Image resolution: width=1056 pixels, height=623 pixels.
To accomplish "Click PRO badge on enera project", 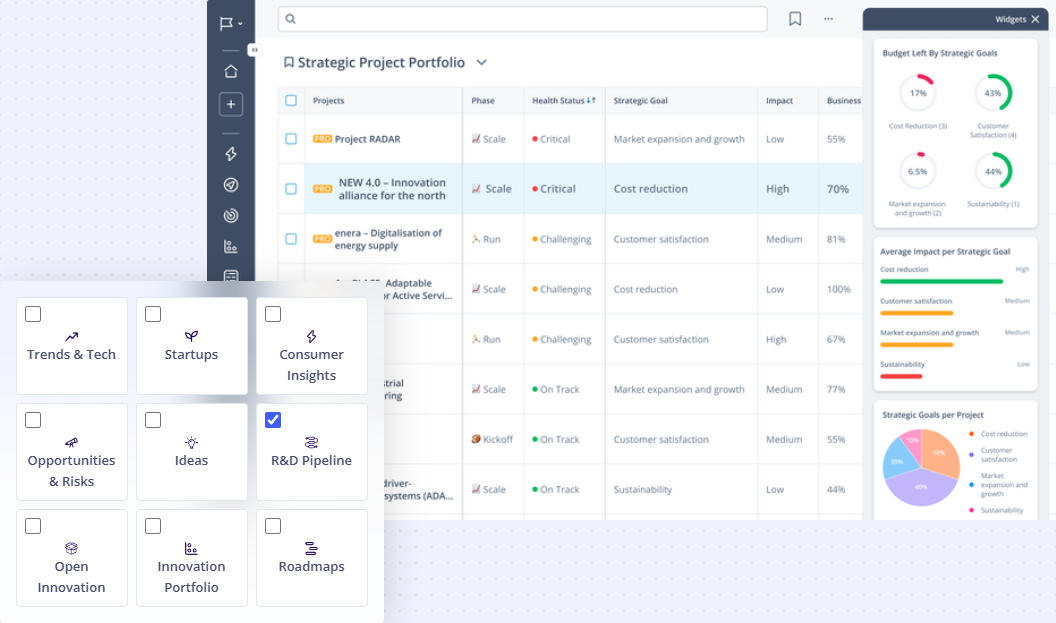I will [323, 239].
